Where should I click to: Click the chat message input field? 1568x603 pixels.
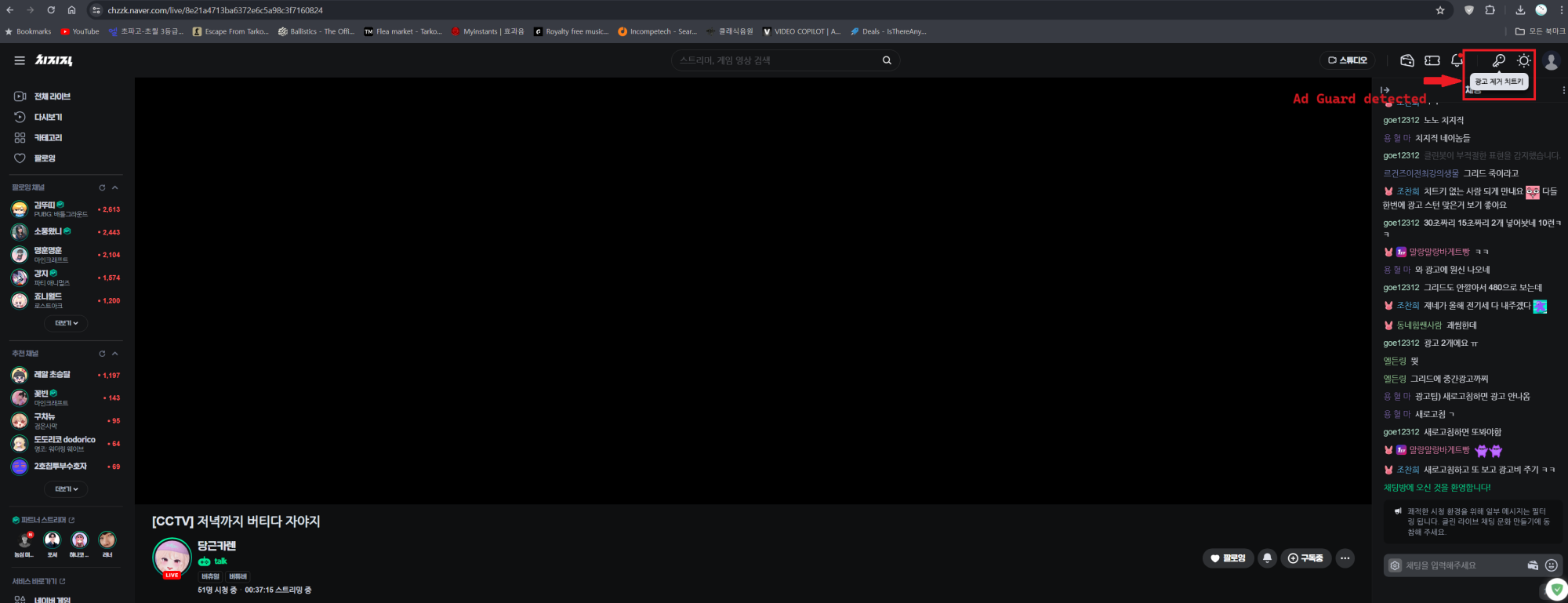tap(1462, 565)
